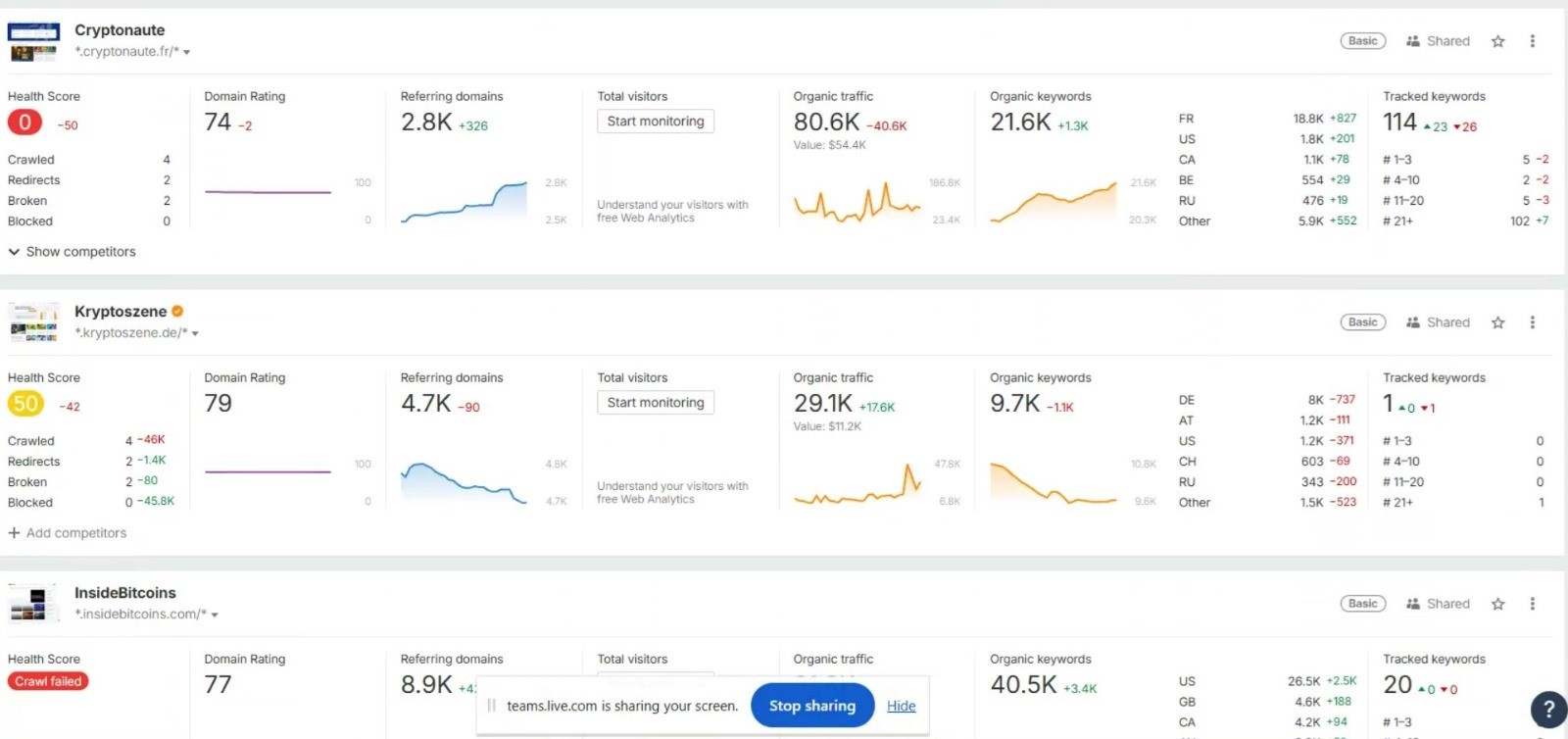The height and width of the screenshot is (739, 1568).
Task: Click Cryptonaute Other keywords 5.9K row
Action: [1268, 222]
